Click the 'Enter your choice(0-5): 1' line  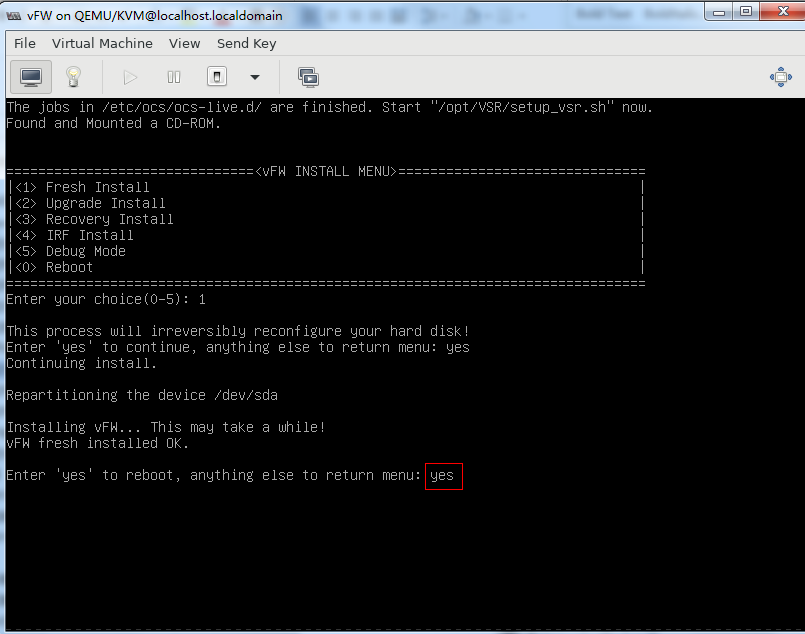(x=106, y=299)
